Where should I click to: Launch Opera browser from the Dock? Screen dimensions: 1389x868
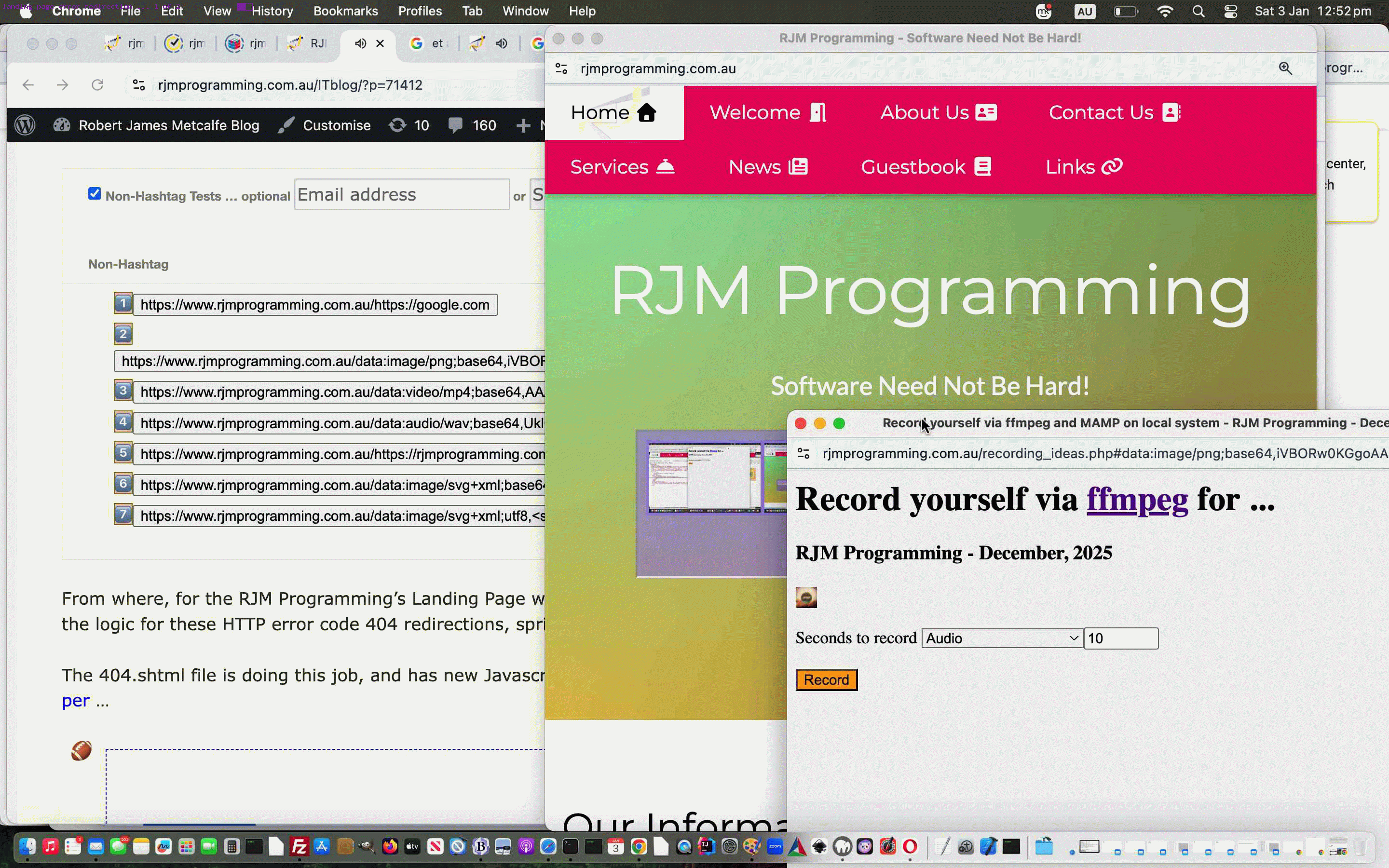(910, 846)
